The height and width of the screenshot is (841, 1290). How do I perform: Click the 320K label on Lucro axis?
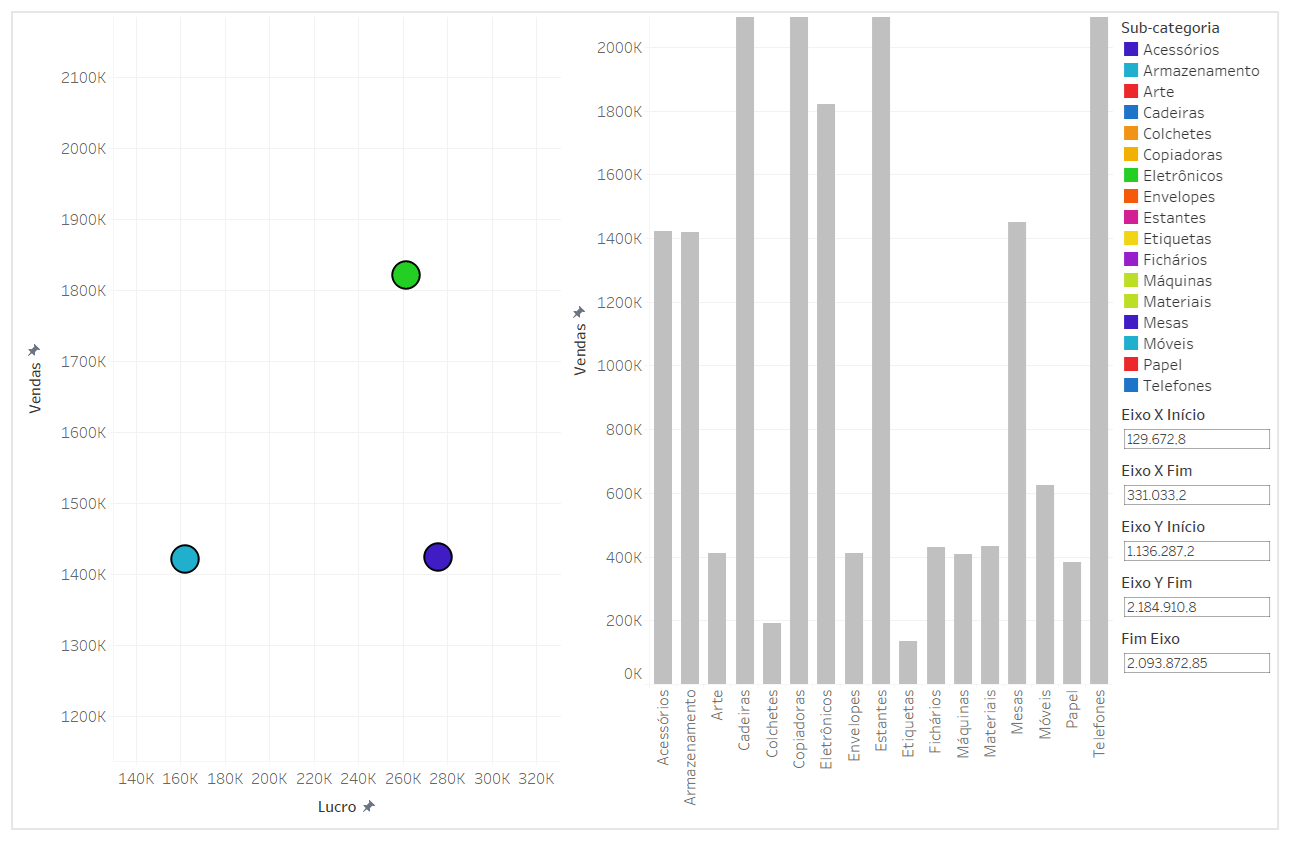(537, 778)
